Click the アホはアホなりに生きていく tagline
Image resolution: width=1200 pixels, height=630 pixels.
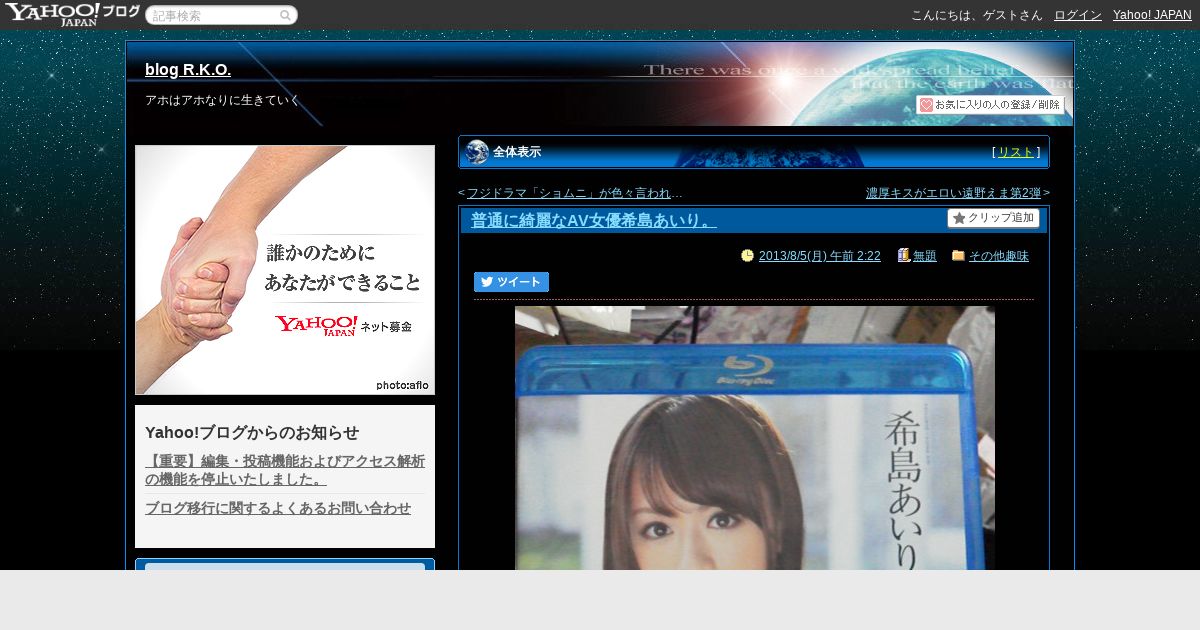pos(222,101)
